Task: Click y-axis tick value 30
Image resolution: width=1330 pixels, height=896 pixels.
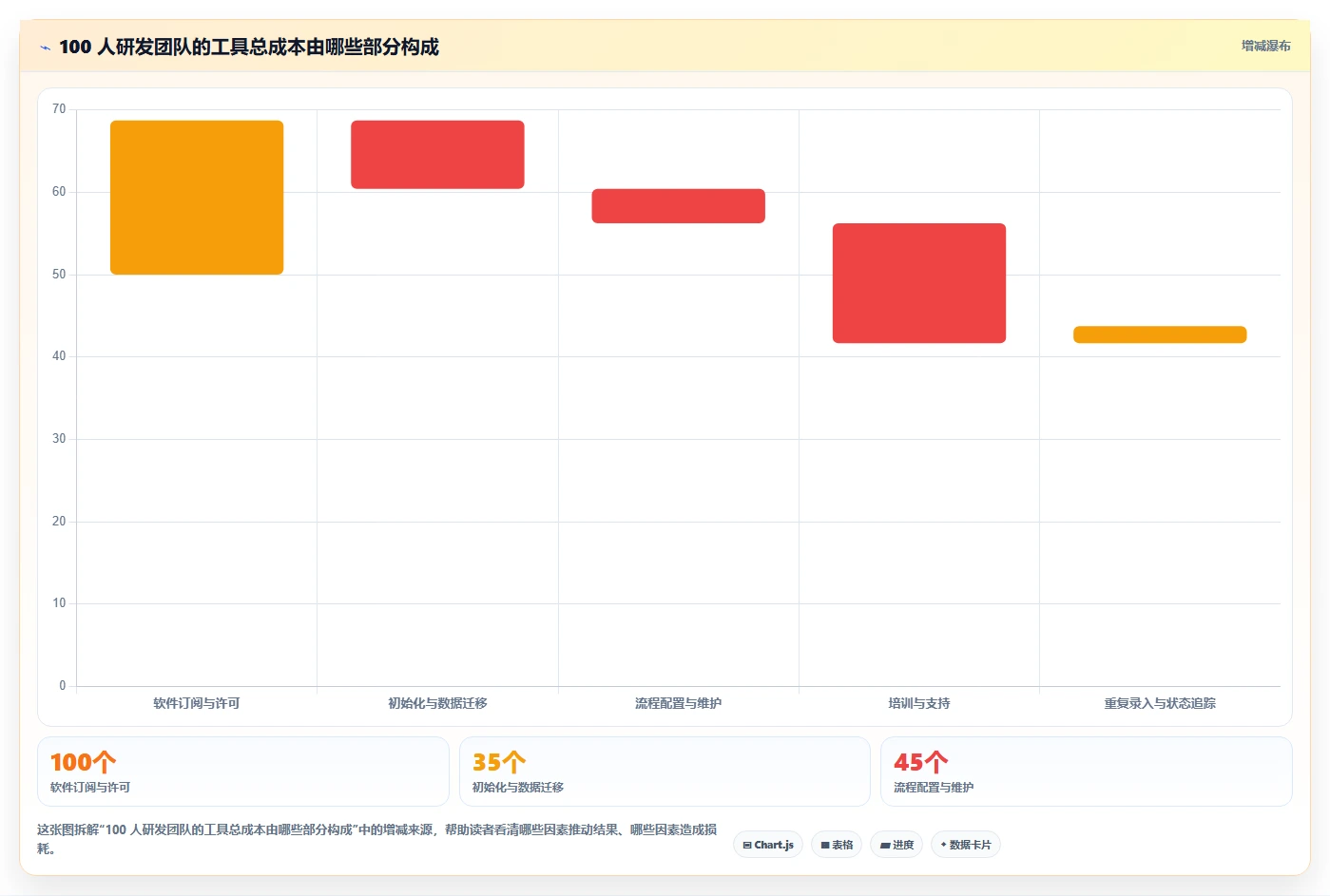Action: (x=59, y=439)
